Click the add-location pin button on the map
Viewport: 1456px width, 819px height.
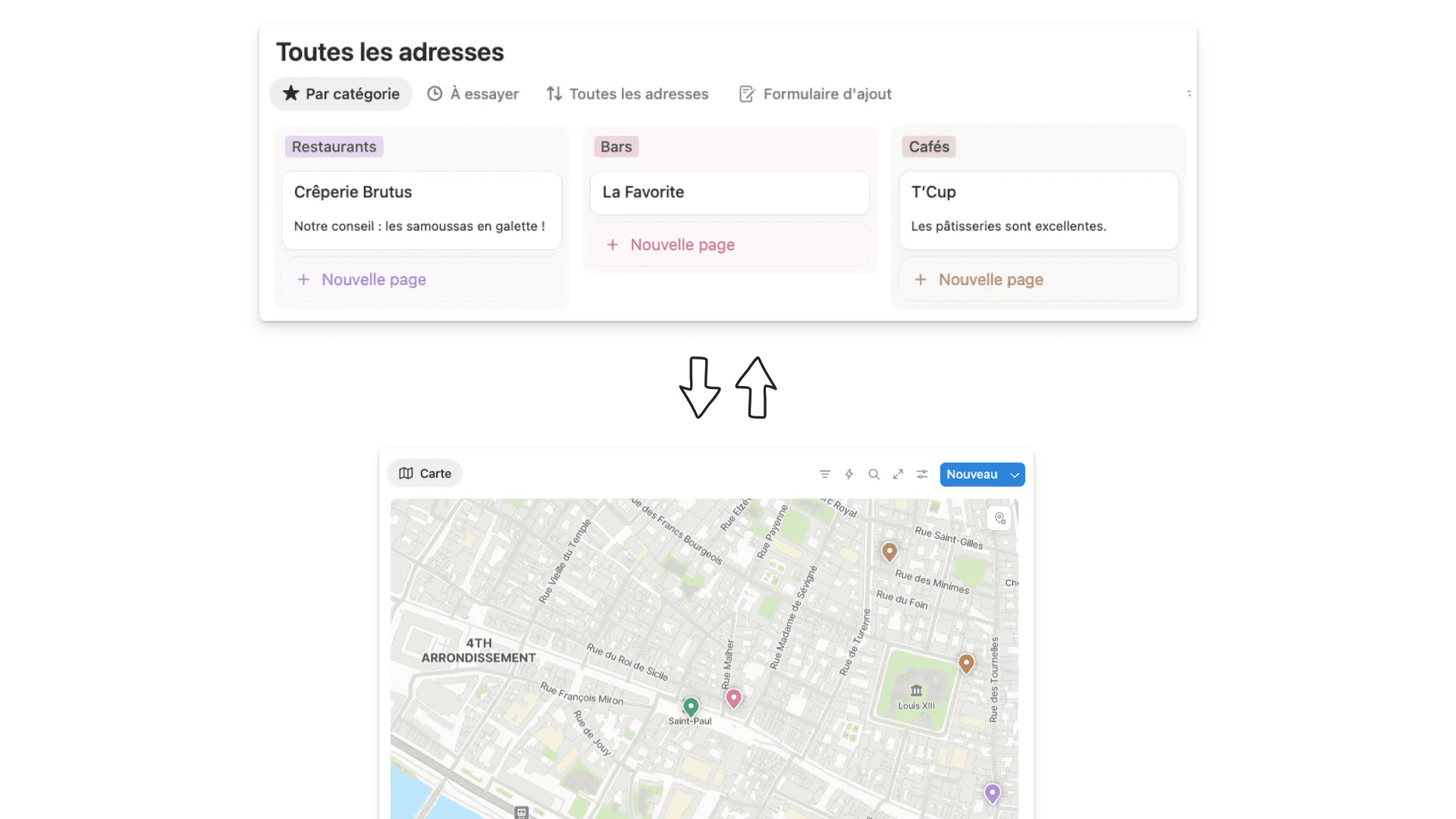(x=999, y=519)
